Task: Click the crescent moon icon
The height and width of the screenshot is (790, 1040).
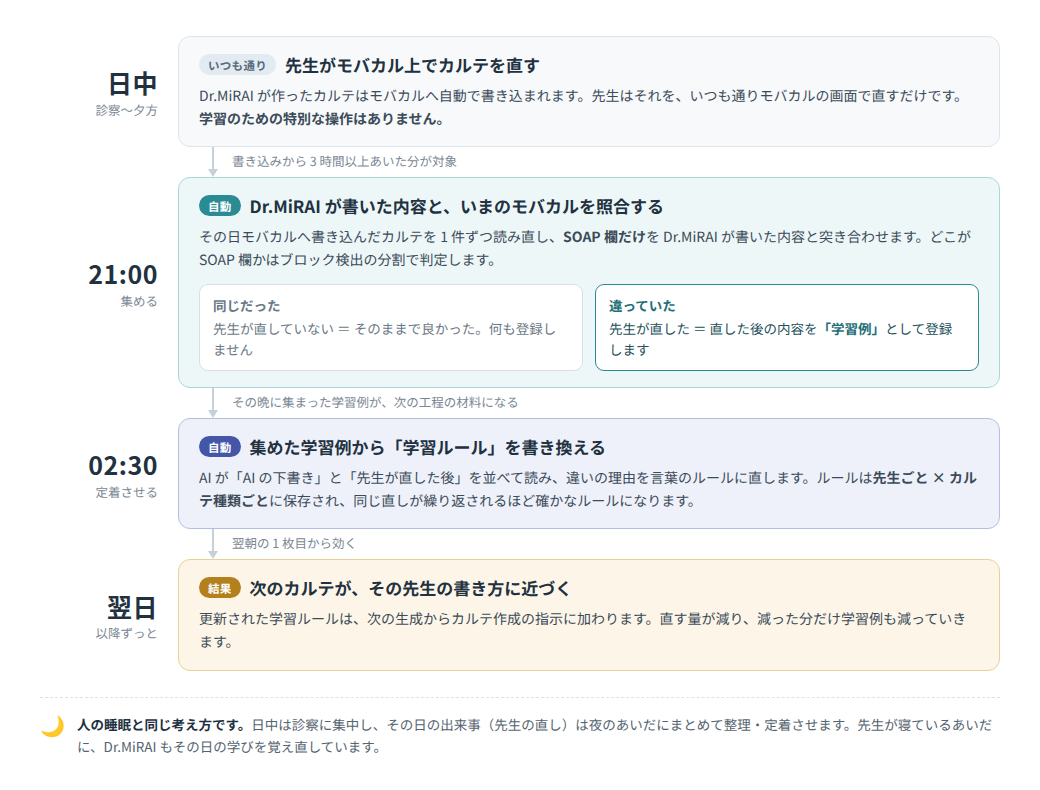Action: tap(52, 726)
